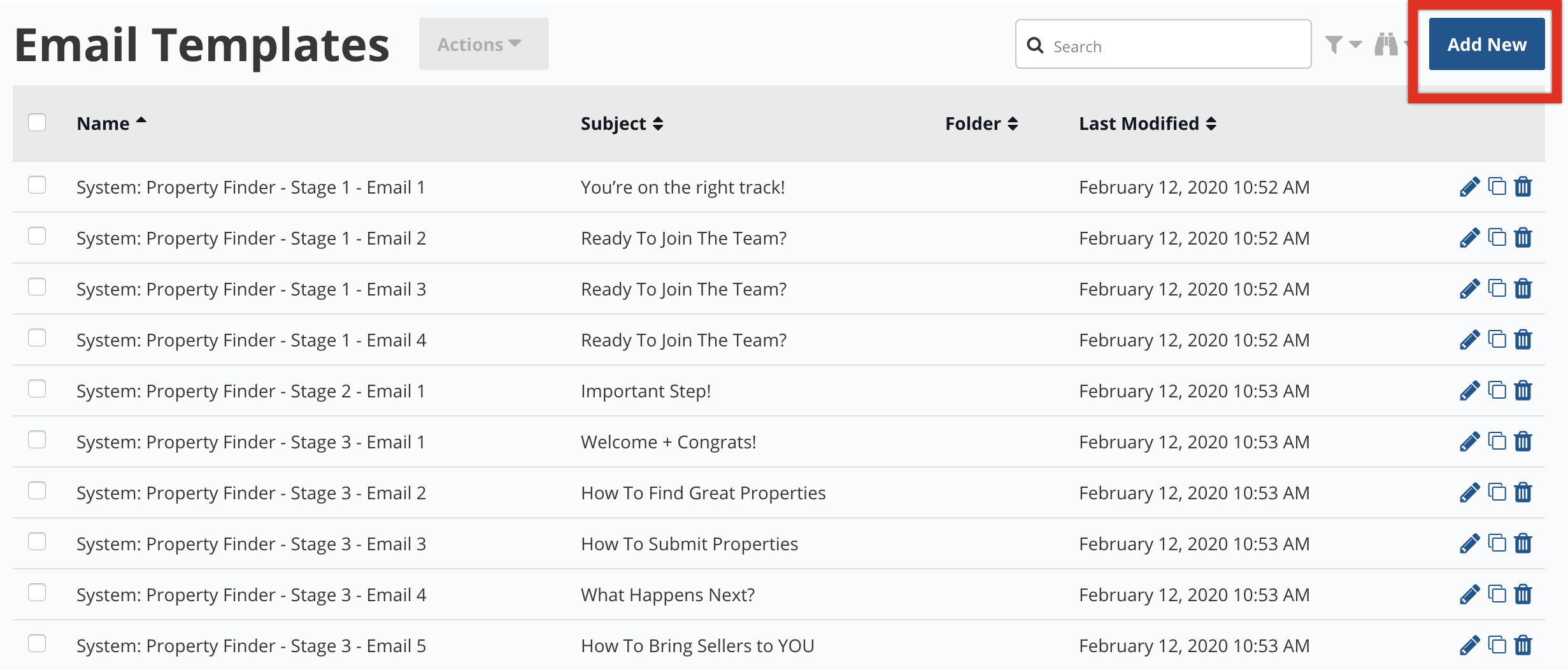Sort the table by Last Modified
The image size is (1568, 670).
[x=1148, y=124]
